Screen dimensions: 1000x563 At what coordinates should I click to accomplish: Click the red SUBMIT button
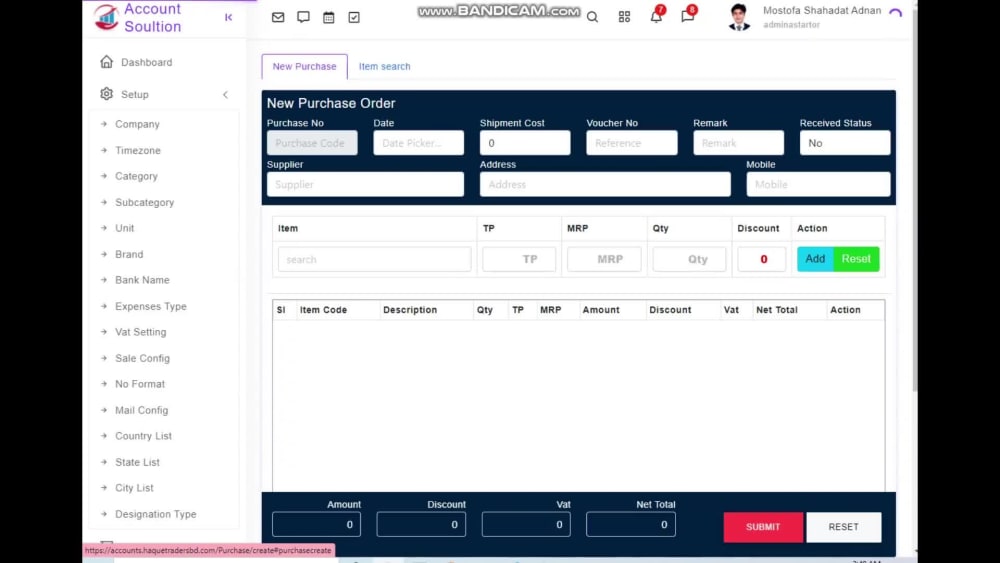tap(763, 527)
